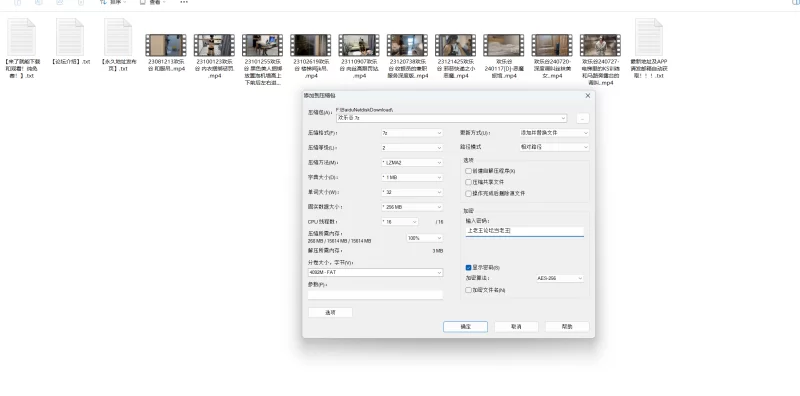The image size is (800, 396).
Task: Enable 加密文件名 checkbox
Action: click(468, 290)
